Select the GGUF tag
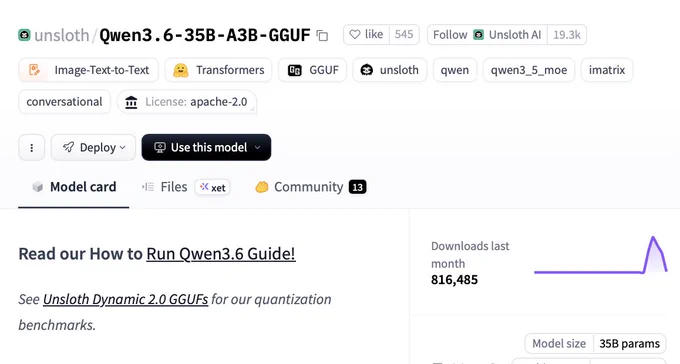This screenshot has height=364, width=680. 312,70
